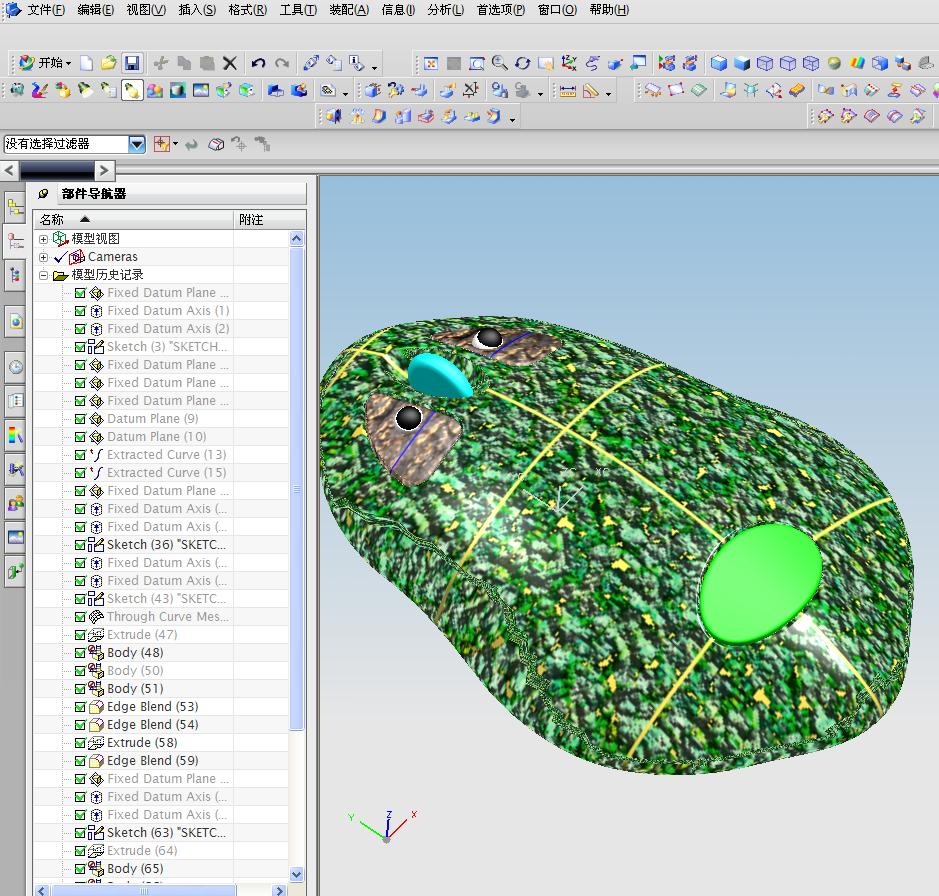Viewport: 939px width, 896px height.
Task: Click the 开始 start button
Action: pyautogui.click(x=46, y=63)
